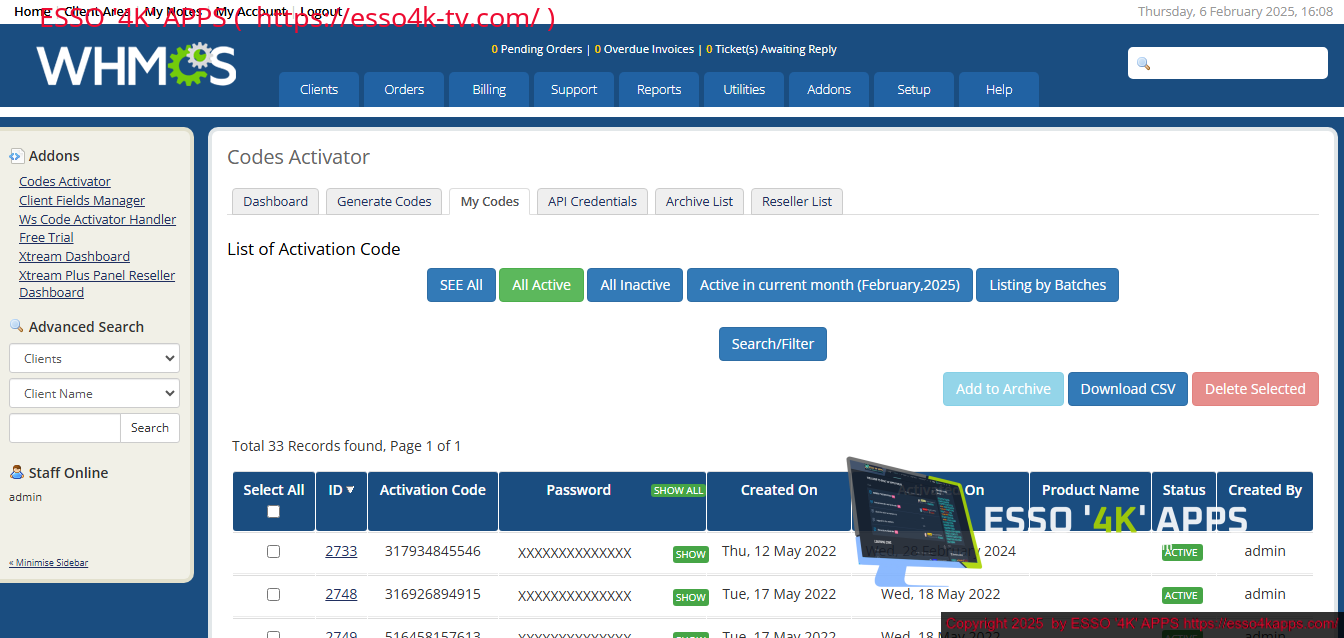
Task: Open the Utilities menu
Action: pos(744,89)
